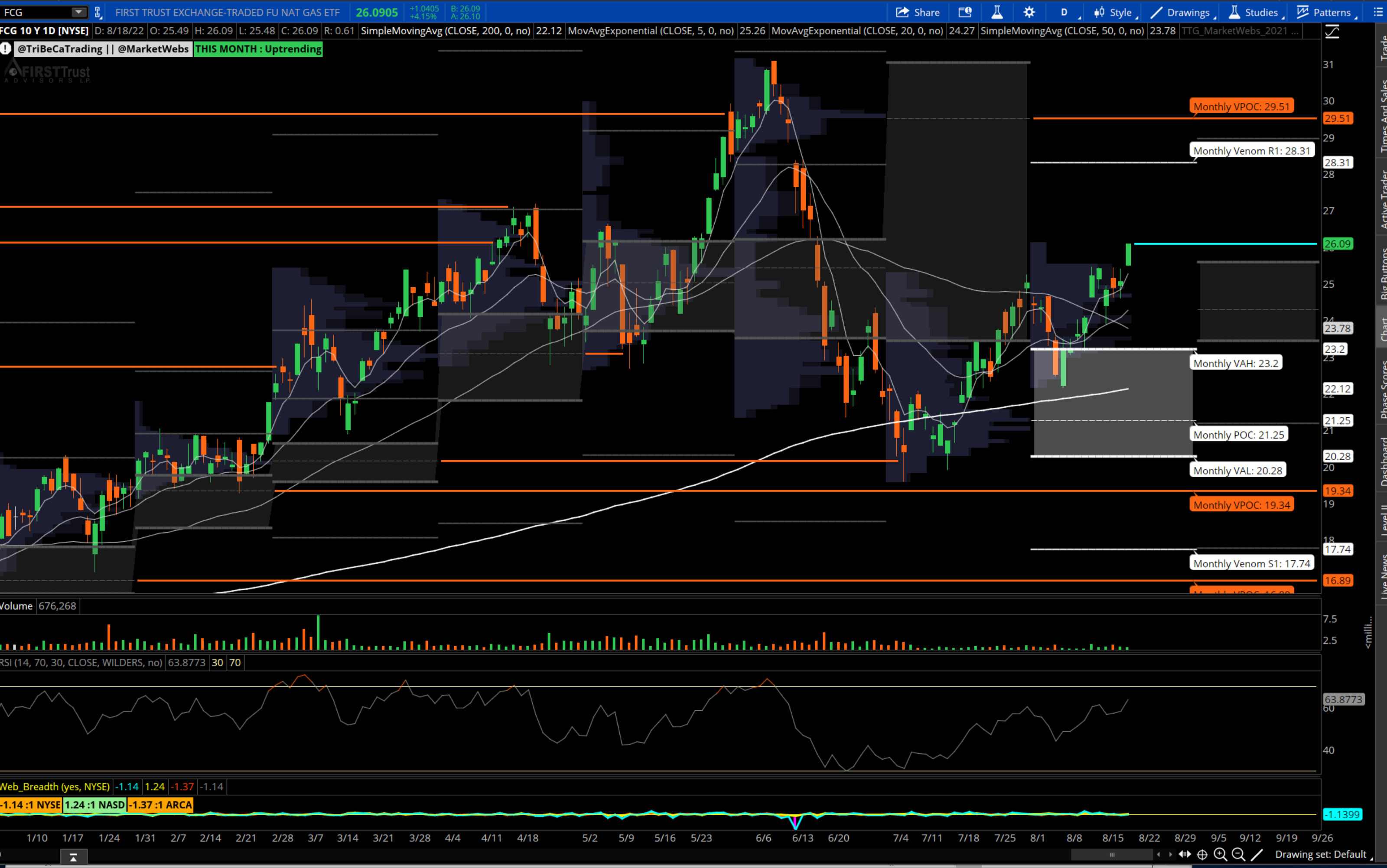Select the line drawing tool icon
The height and width of the screenshot is (868, 1387).
tap(1257, 855)
